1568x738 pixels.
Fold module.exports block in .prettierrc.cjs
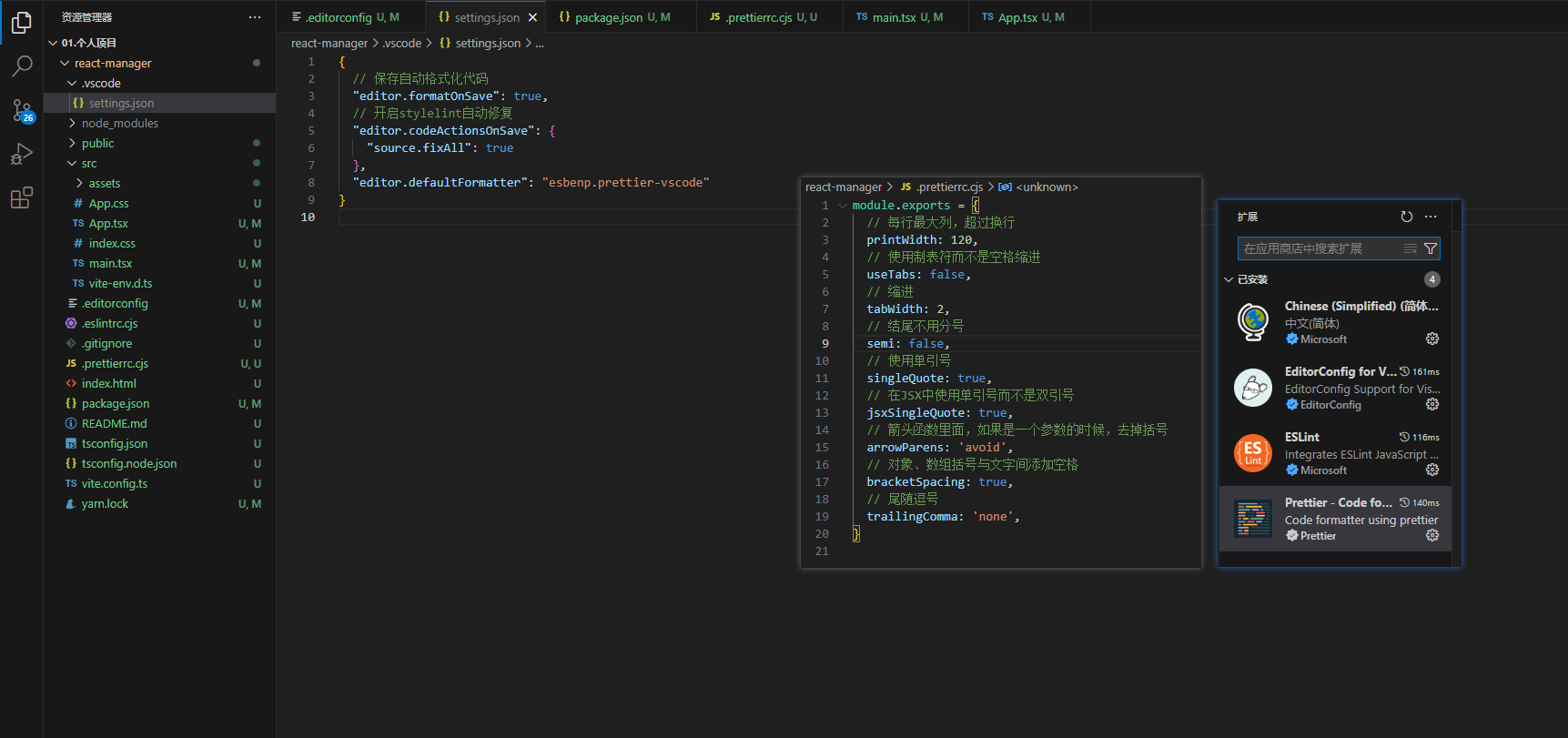pos(843,206)
